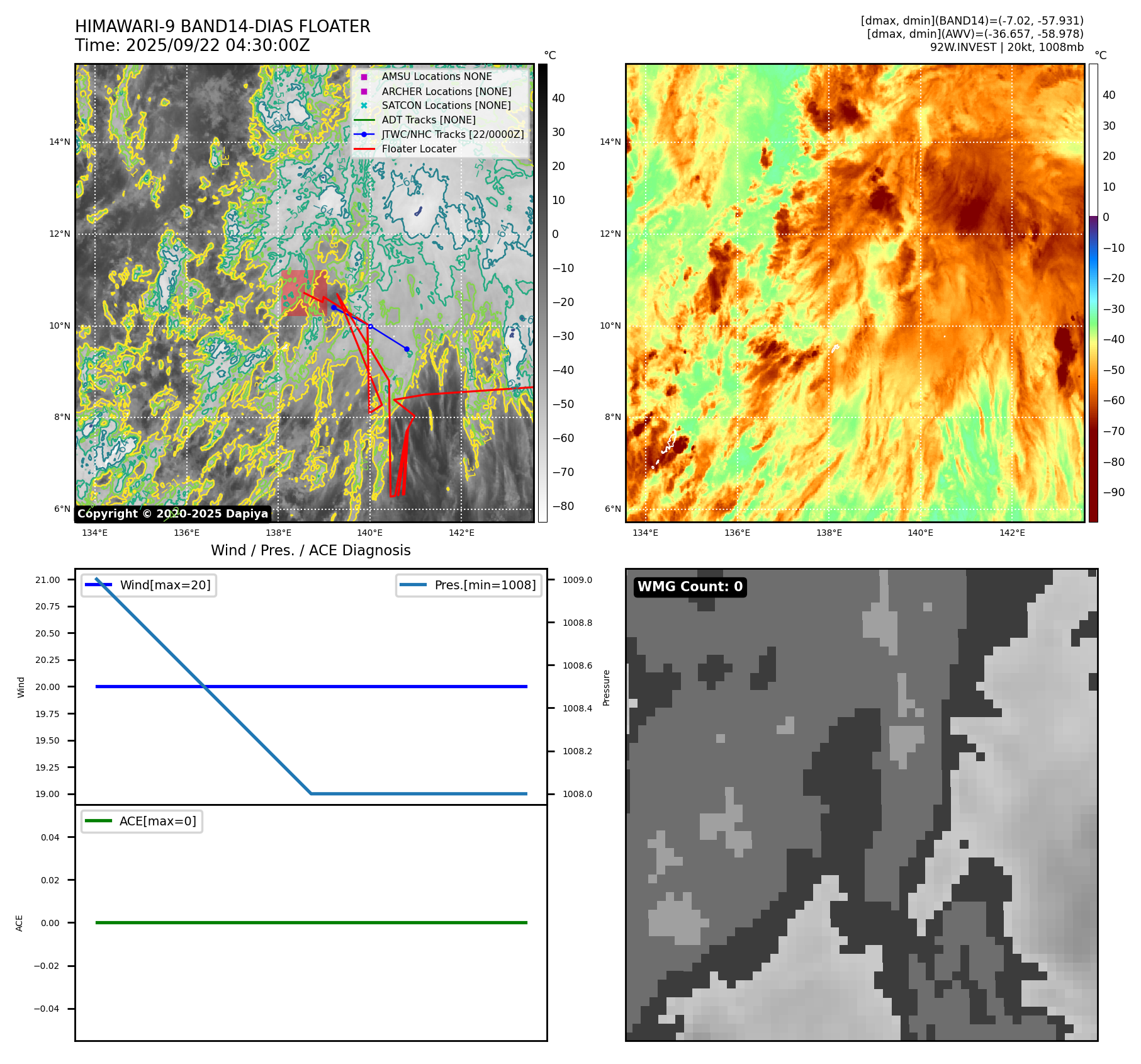Image resolution: width=1141 pixels, height=1064 pixels.
Task: Click the flat green ACE line in the chart
Action: pyautogui.click(x=311, y=923)
